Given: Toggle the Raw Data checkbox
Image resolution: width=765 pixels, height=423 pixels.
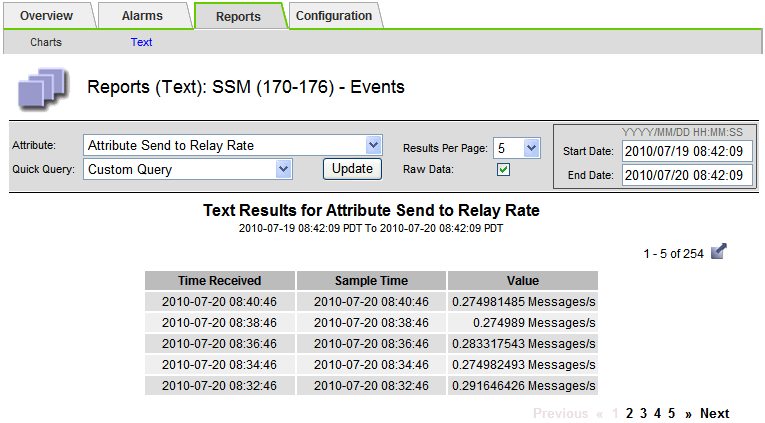Looking at the screenshot, I should coord(504,170).
